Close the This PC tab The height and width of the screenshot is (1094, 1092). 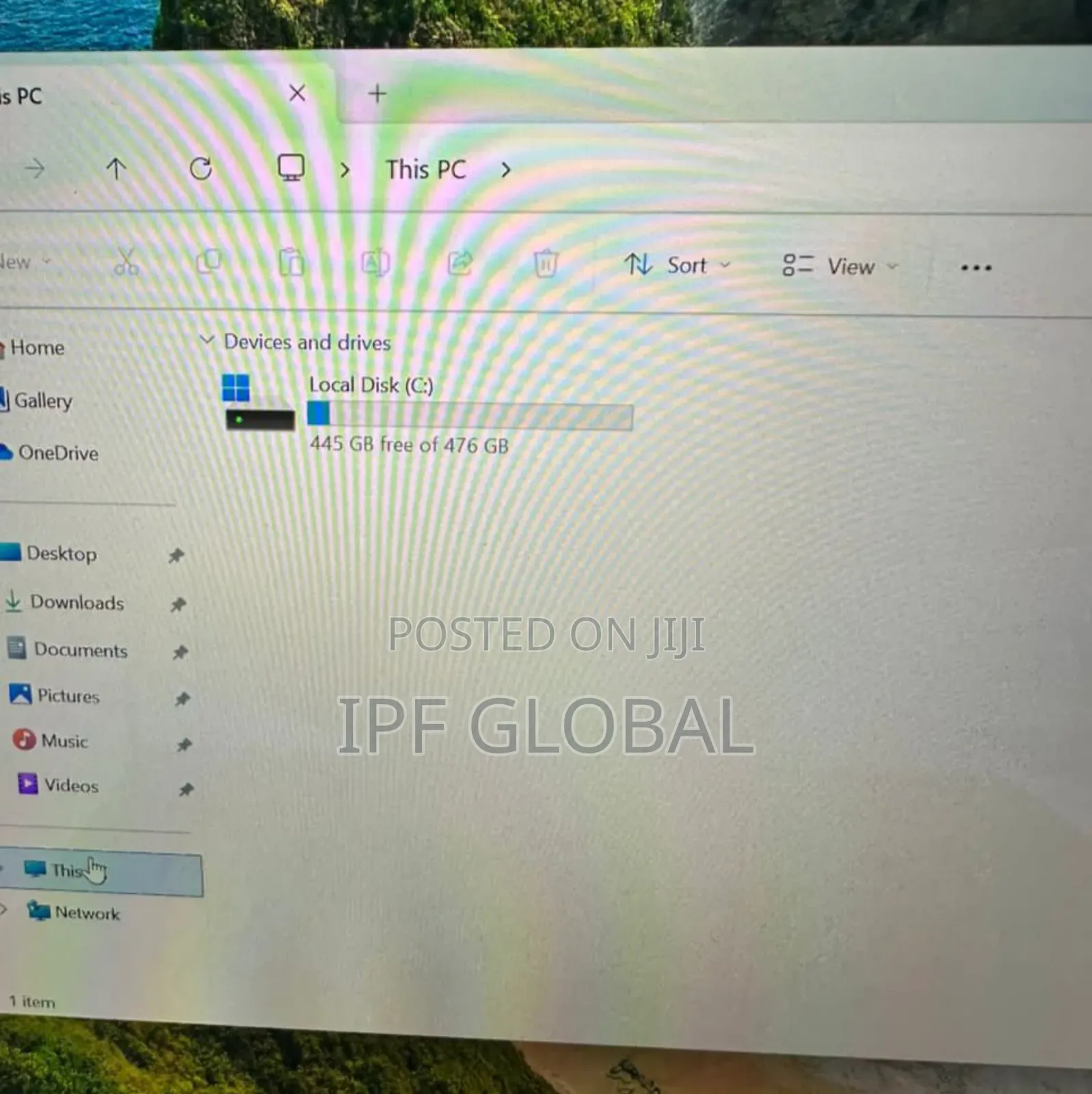click(x=297, y=93)
